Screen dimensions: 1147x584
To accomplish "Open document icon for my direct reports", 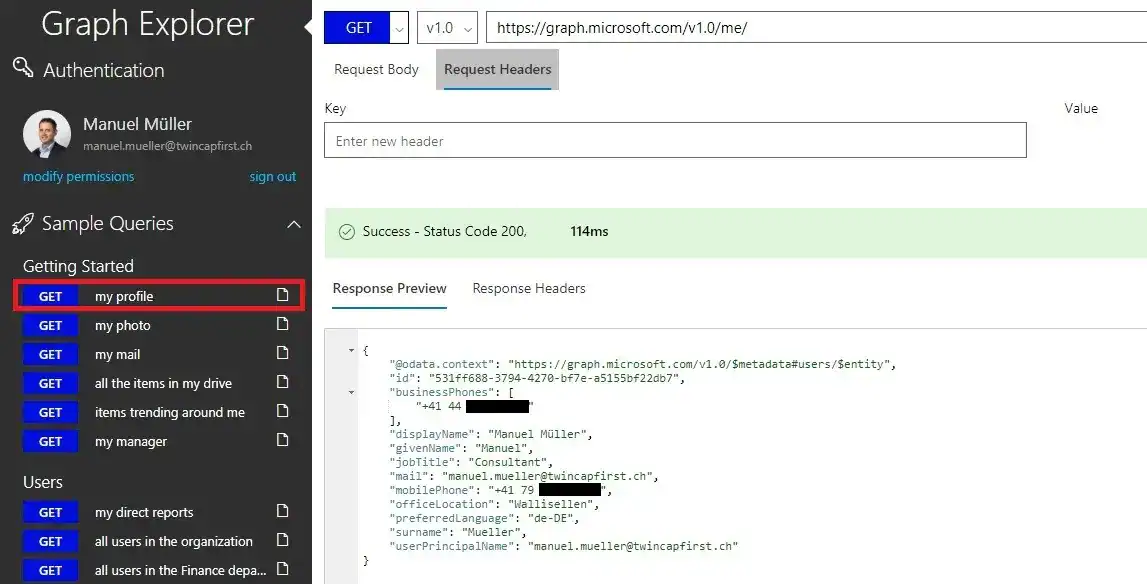I will [282, 511].
